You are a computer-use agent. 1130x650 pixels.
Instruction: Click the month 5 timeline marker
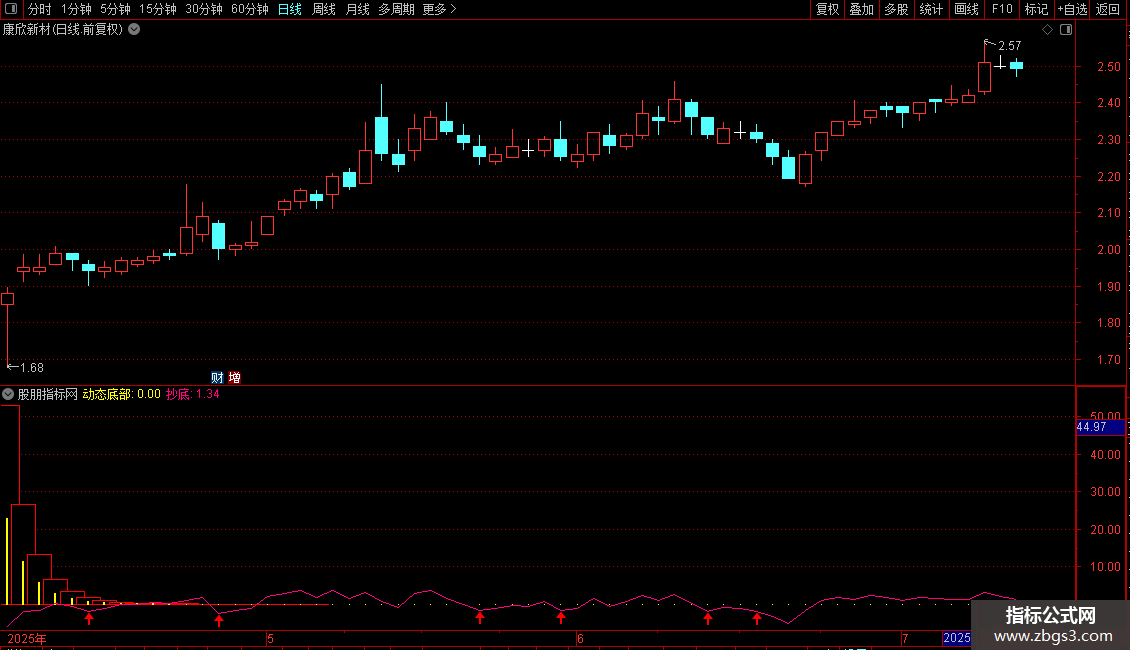point(270,638)
